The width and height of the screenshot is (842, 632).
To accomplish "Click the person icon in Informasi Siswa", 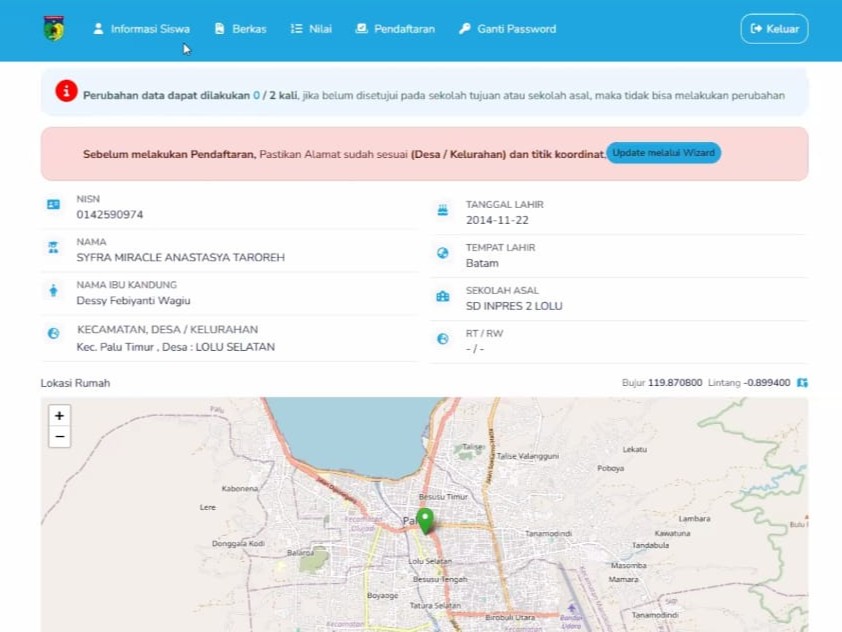I will pos(98,29).
